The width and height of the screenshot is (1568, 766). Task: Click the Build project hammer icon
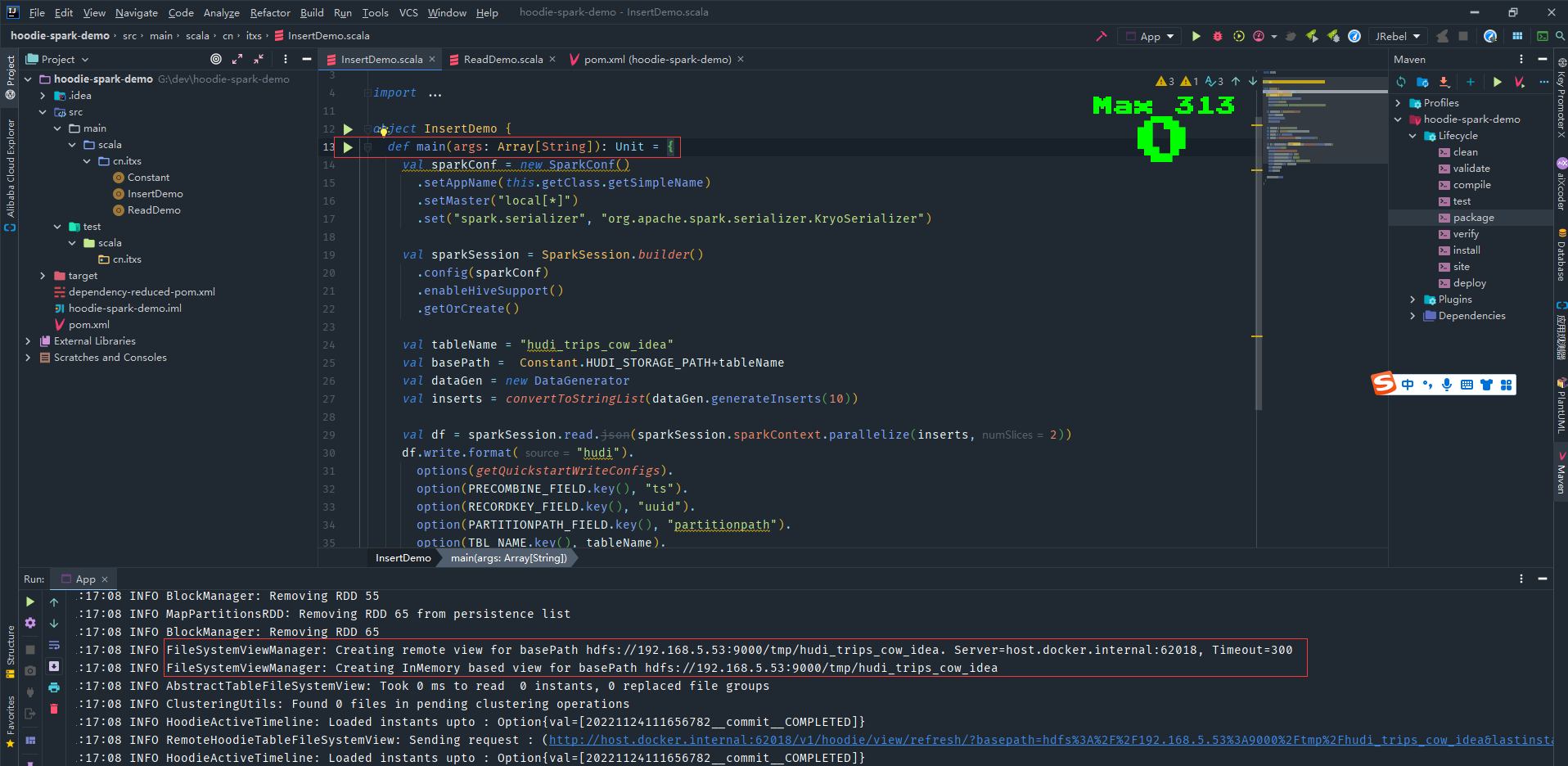[1102, 36]
